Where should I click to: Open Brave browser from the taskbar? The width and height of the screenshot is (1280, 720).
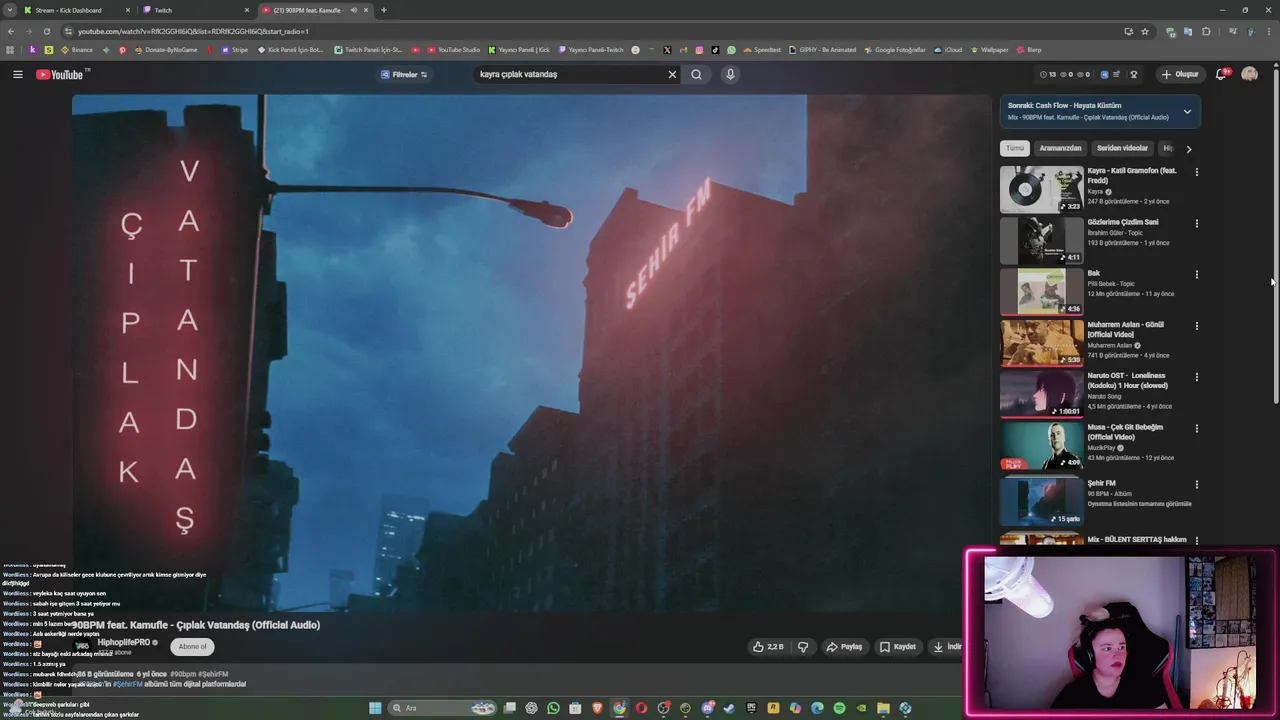point(597,708)
